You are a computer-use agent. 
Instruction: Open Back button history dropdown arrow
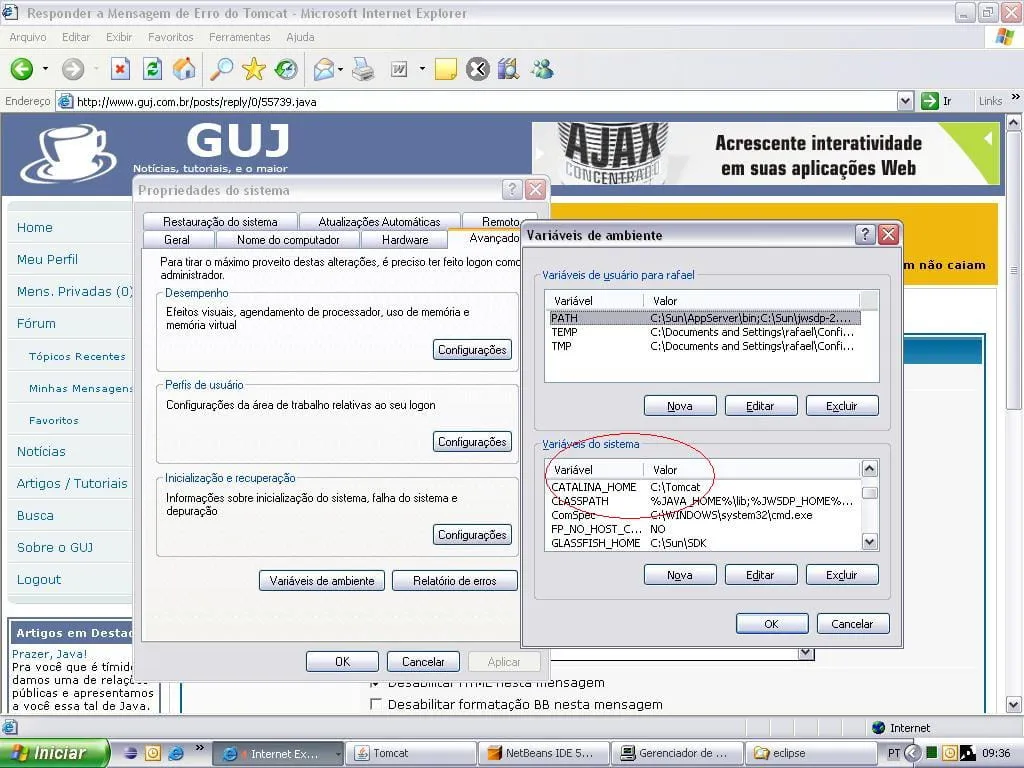(x=45, y=69)
